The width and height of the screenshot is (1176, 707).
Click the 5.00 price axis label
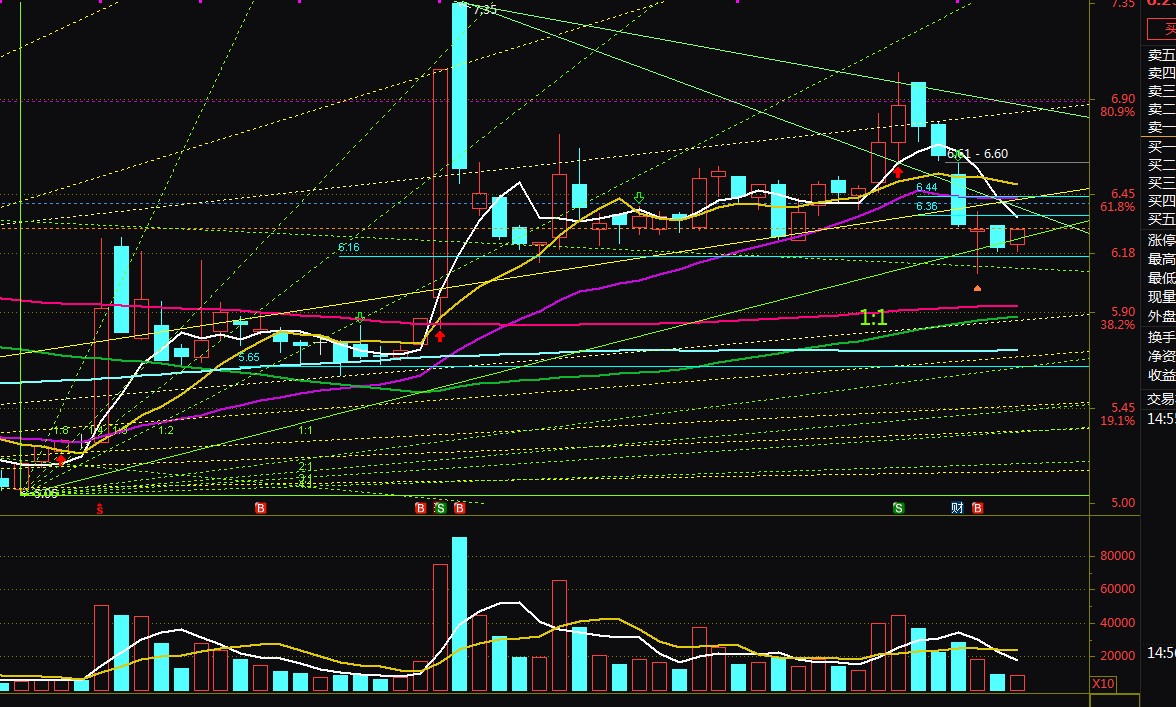click(x=1123, y=503)
